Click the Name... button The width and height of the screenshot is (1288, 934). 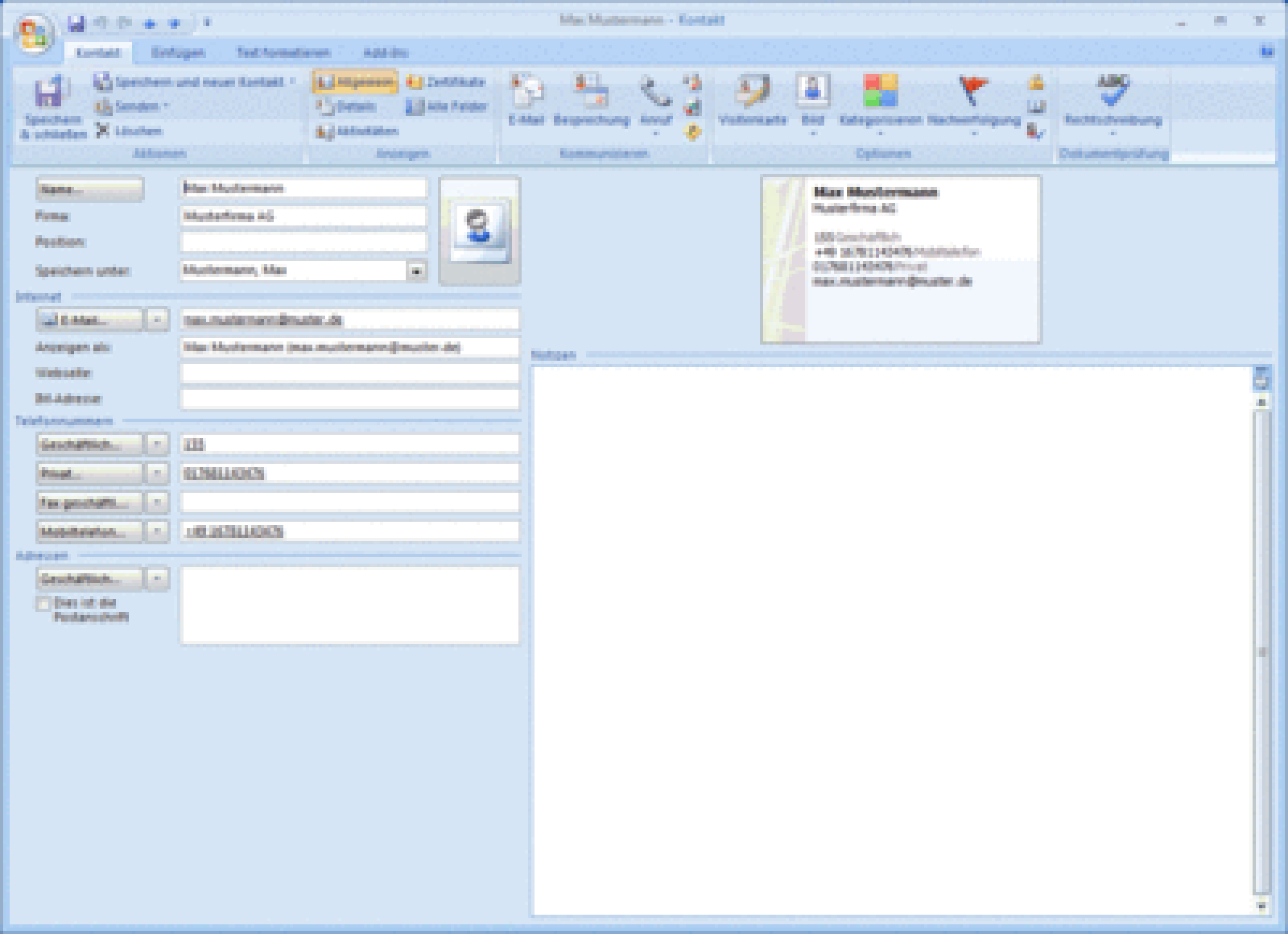pyautogui.click(x=90, y=189)
